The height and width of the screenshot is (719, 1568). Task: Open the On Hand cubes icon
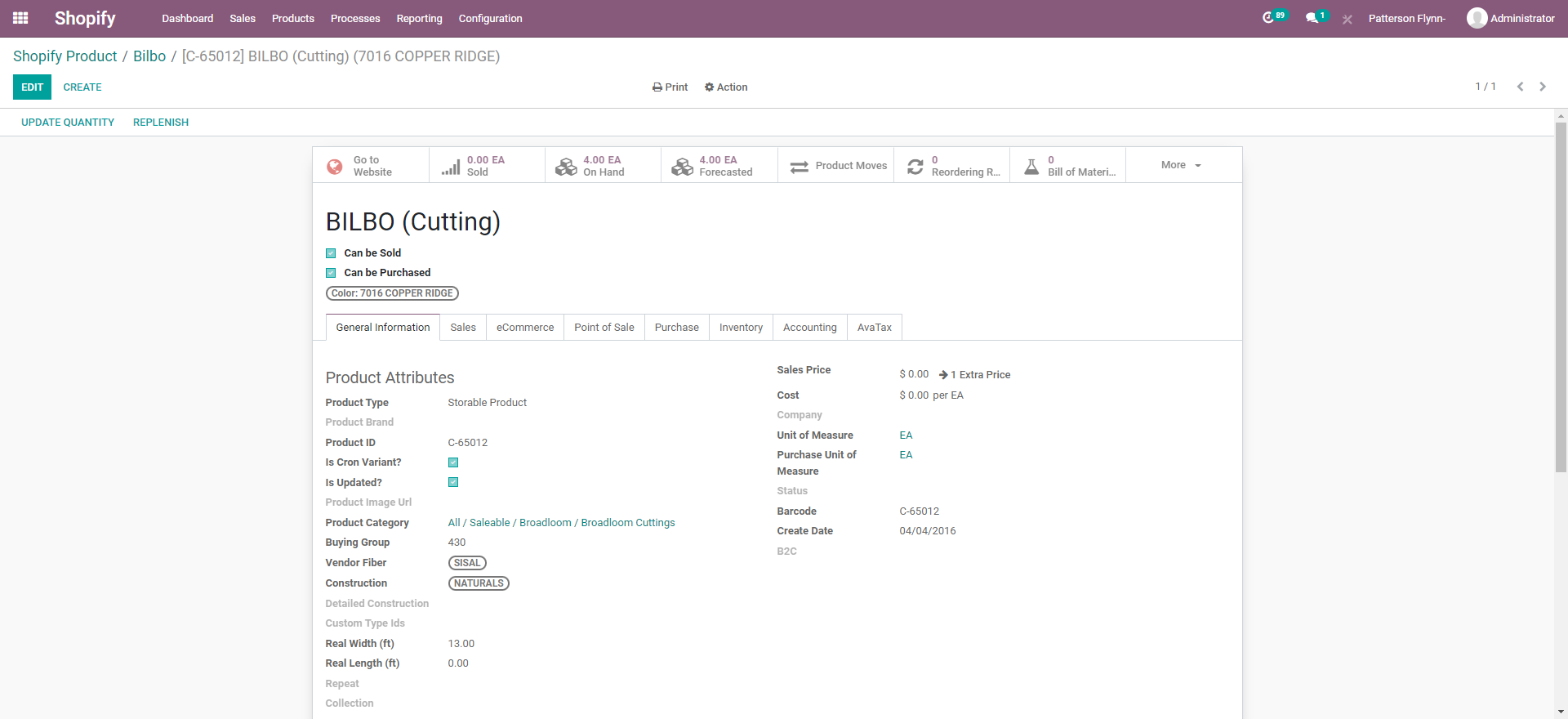[x=566, y=166]
